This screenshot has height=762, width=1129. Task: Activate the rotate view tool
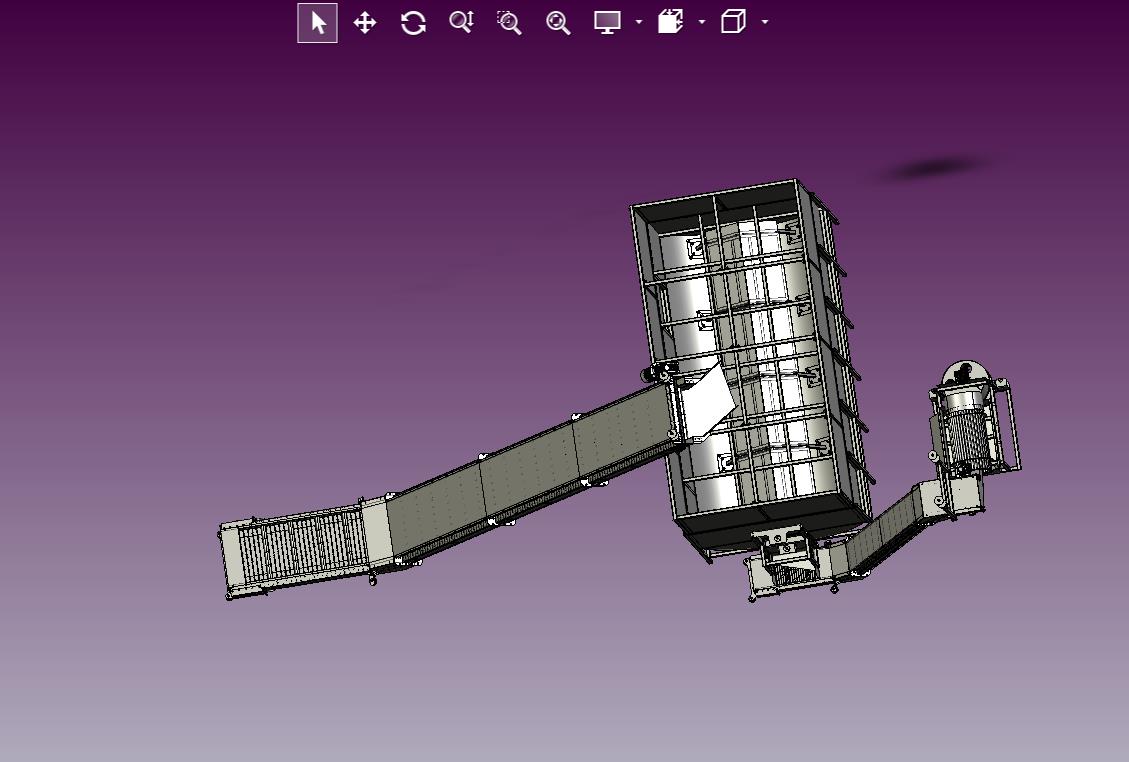[413, 23]
